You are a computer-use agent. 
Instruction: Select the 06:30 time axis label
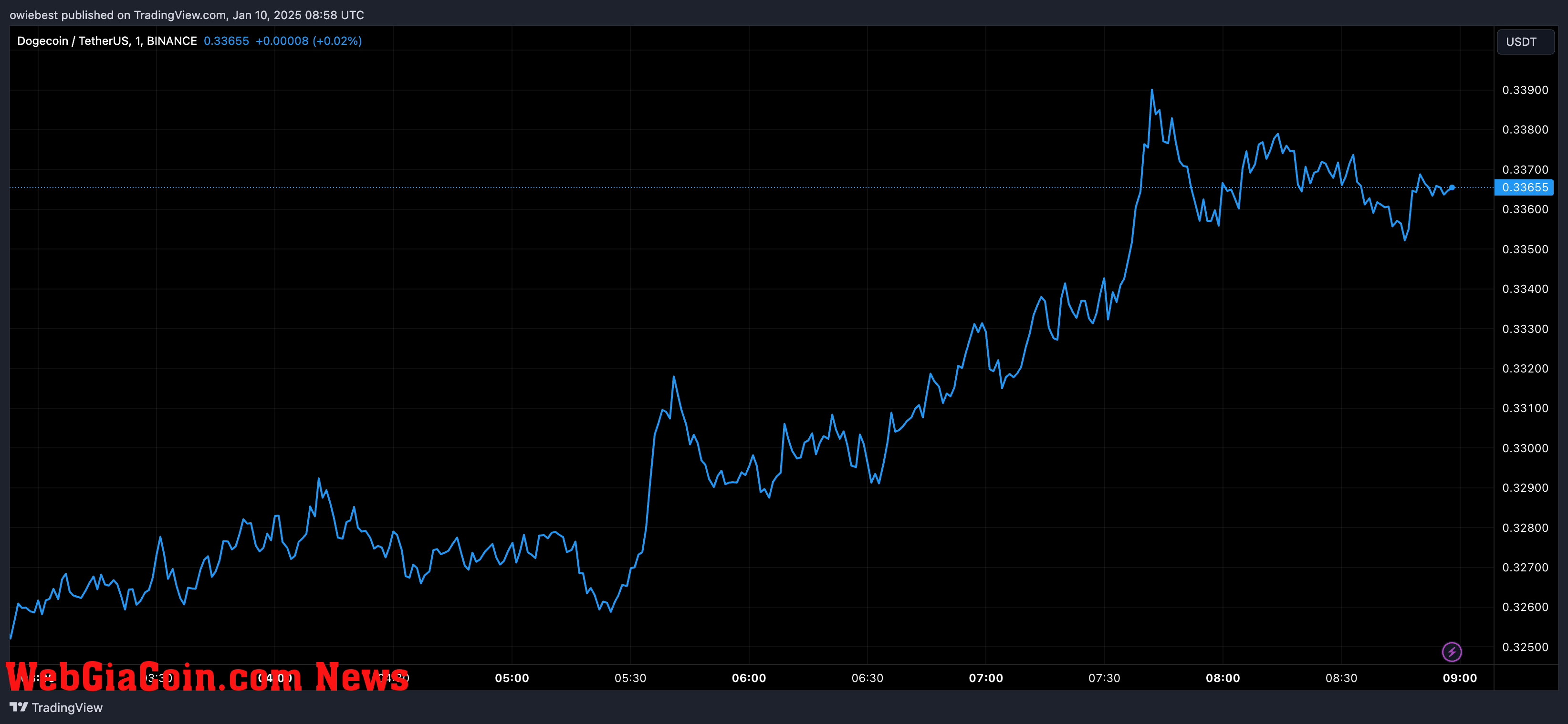pyautogui.click(x=868, y=678)
